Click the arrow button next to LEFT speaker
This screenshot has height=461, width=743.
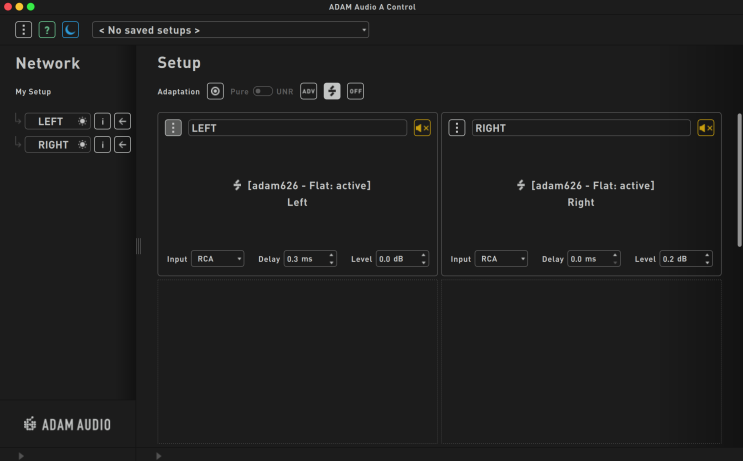pyautogui.click(x=122, y=121)
